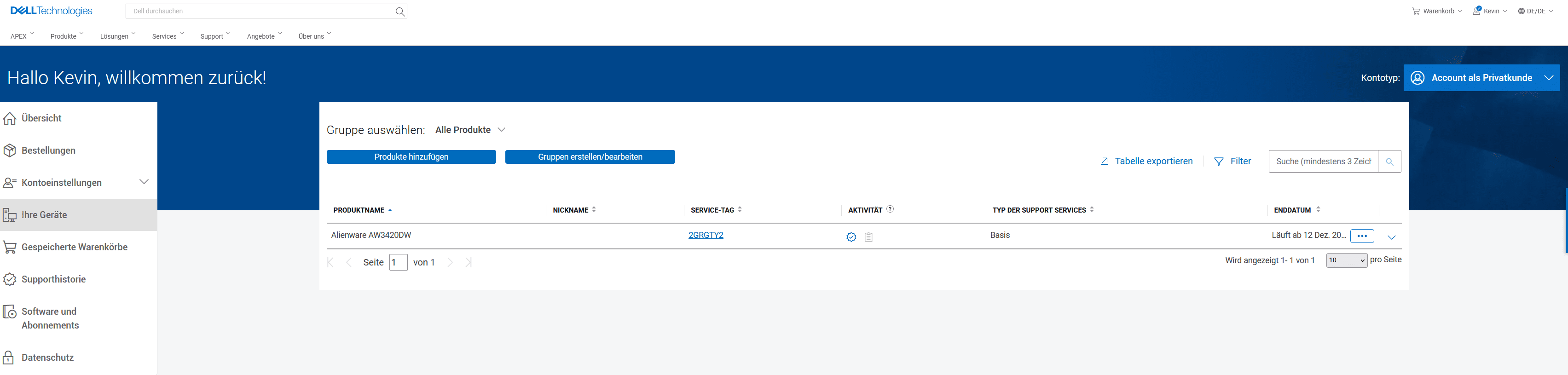Click the Läuft ab 12 Dez. end date

coord(1309,235)
